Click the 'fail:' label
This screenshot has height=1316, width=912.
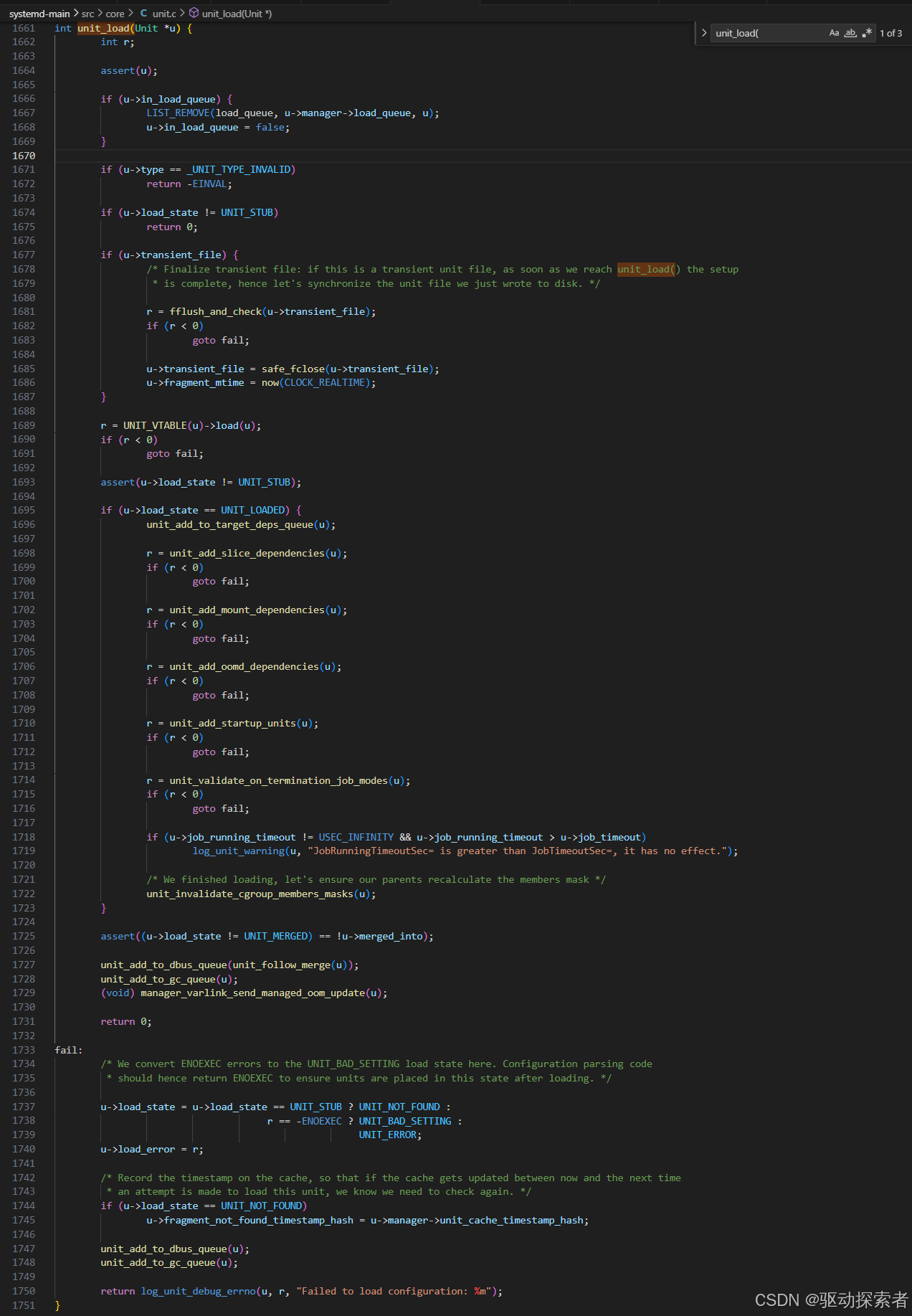(68, 1050)
